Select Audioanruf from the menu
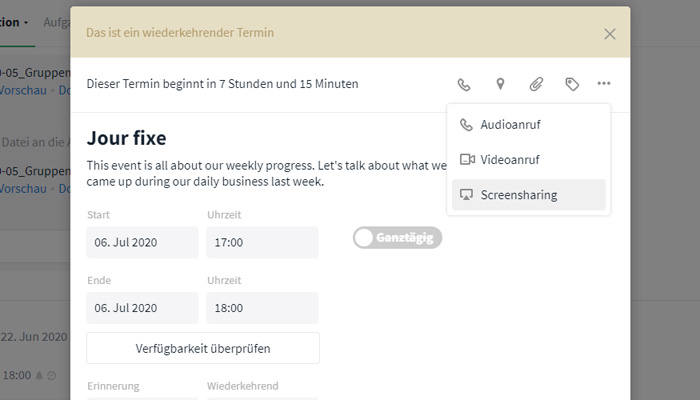Viewport: 700px width, 400px height. coord(529,125)
